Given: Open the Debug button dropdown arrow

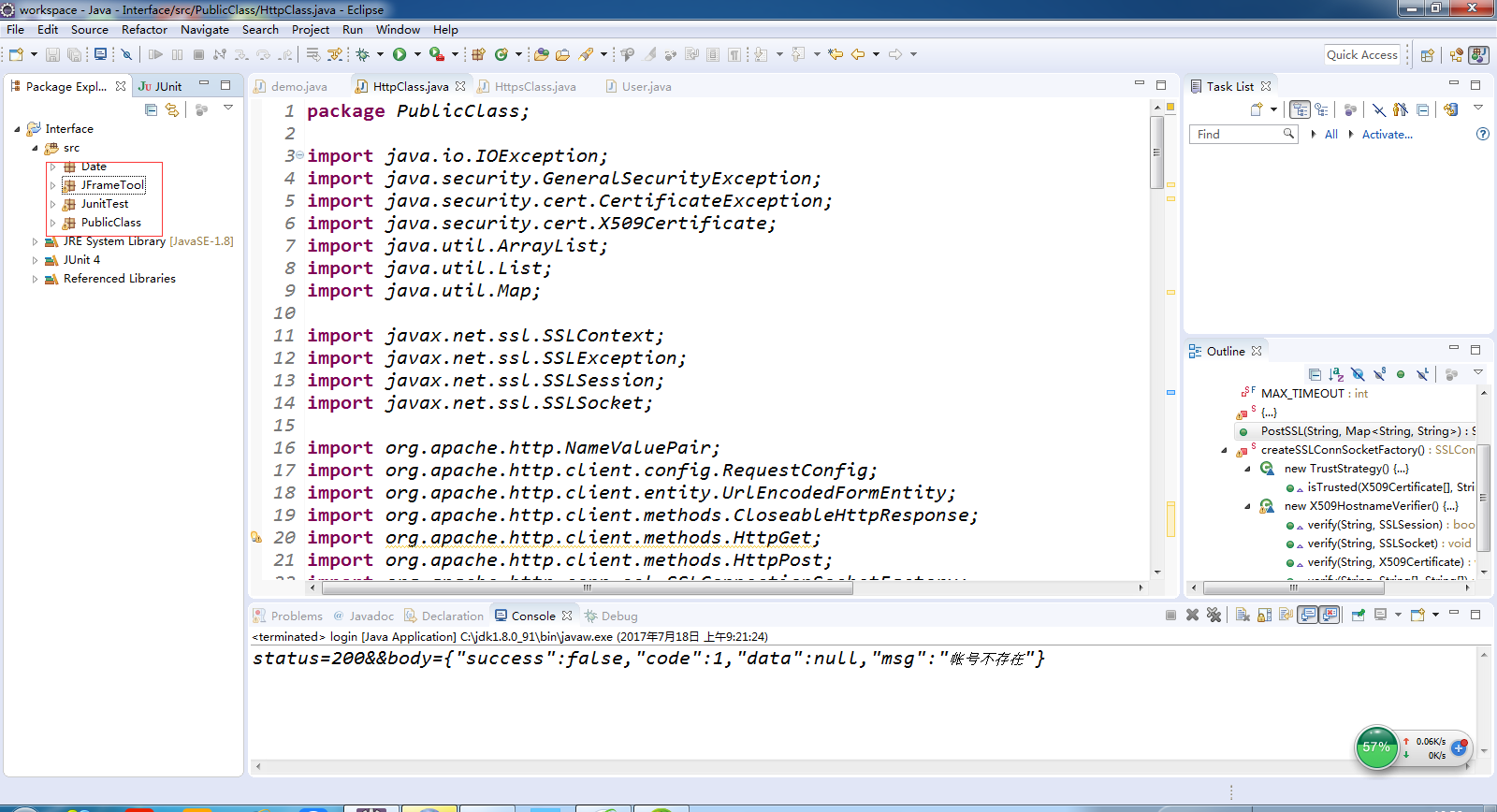Looking at the screenshot, I should [380, 54].
